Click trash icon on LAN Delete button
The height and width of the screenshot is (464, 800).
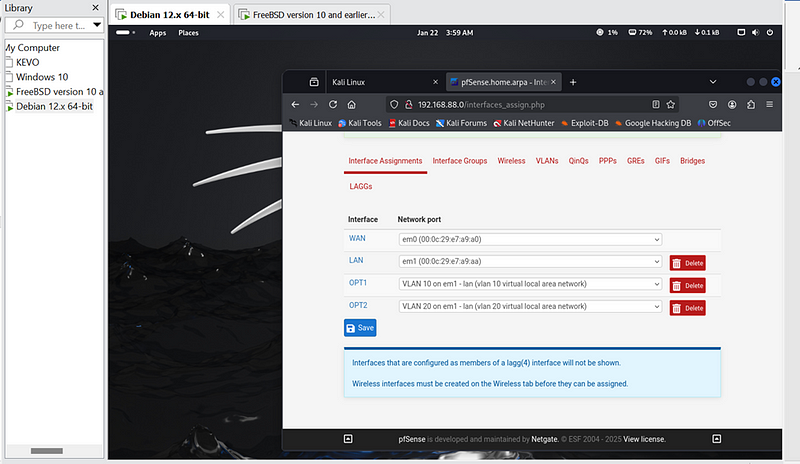[677, 263]
